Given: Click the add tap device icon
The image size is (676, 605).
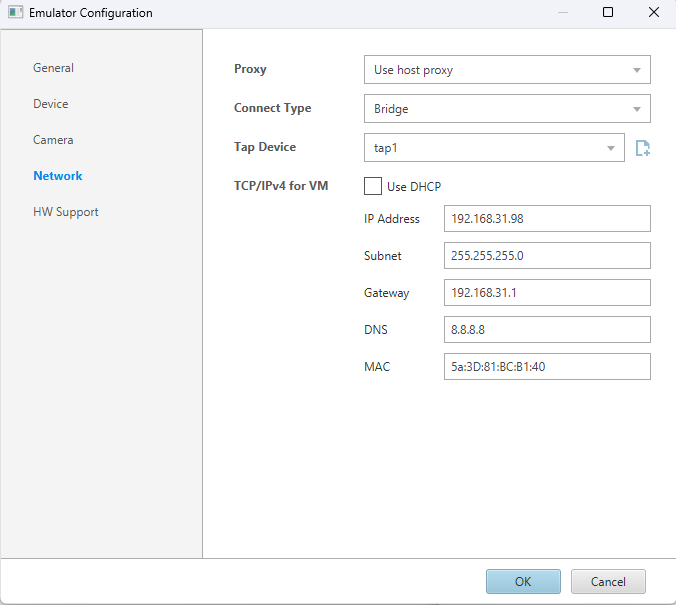Looking at the screenshot, I should (x=643, y=148).
